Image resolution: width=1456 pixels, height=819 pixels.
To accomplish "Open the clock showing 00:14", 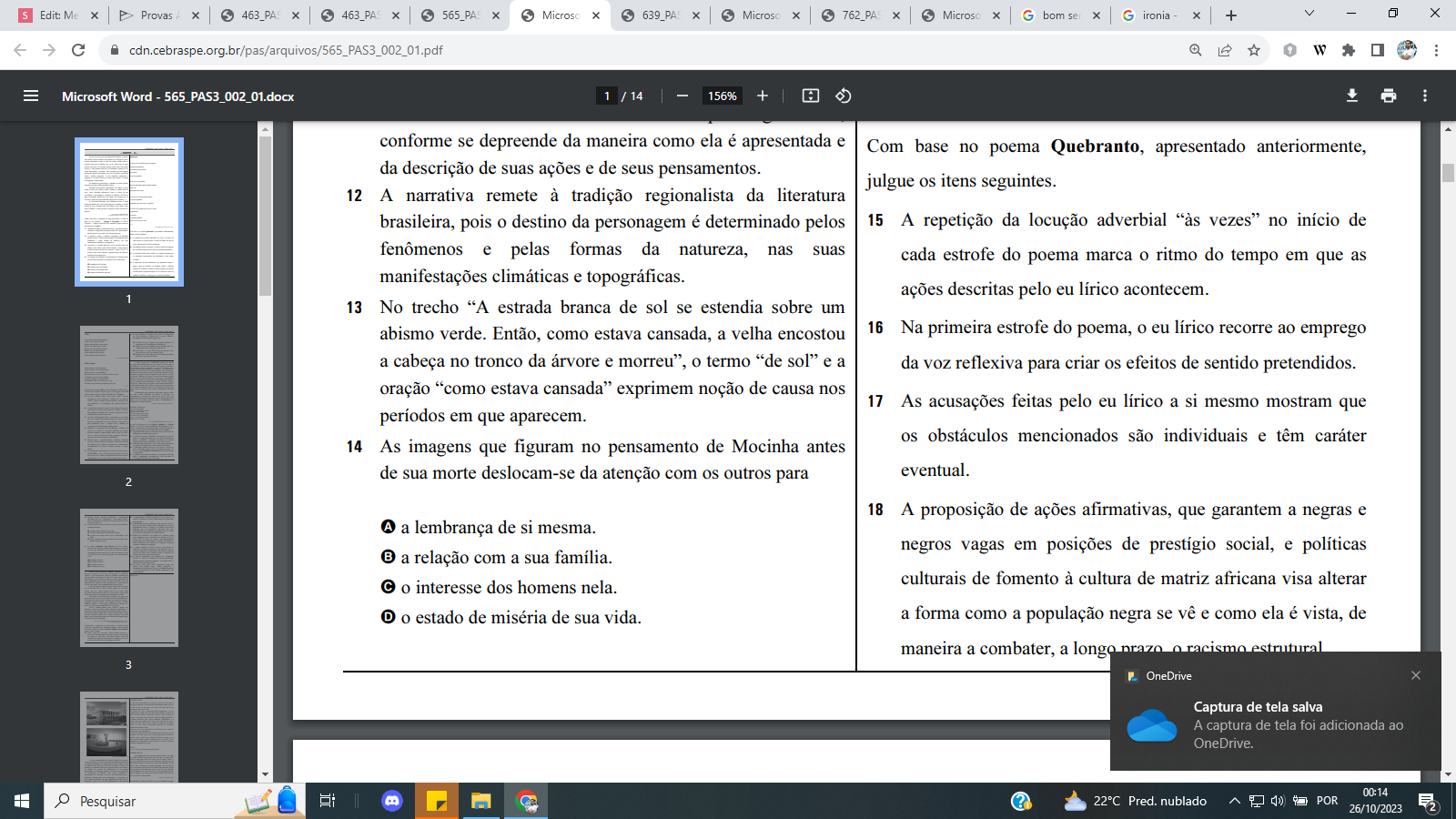I will tap(1376, 801).
